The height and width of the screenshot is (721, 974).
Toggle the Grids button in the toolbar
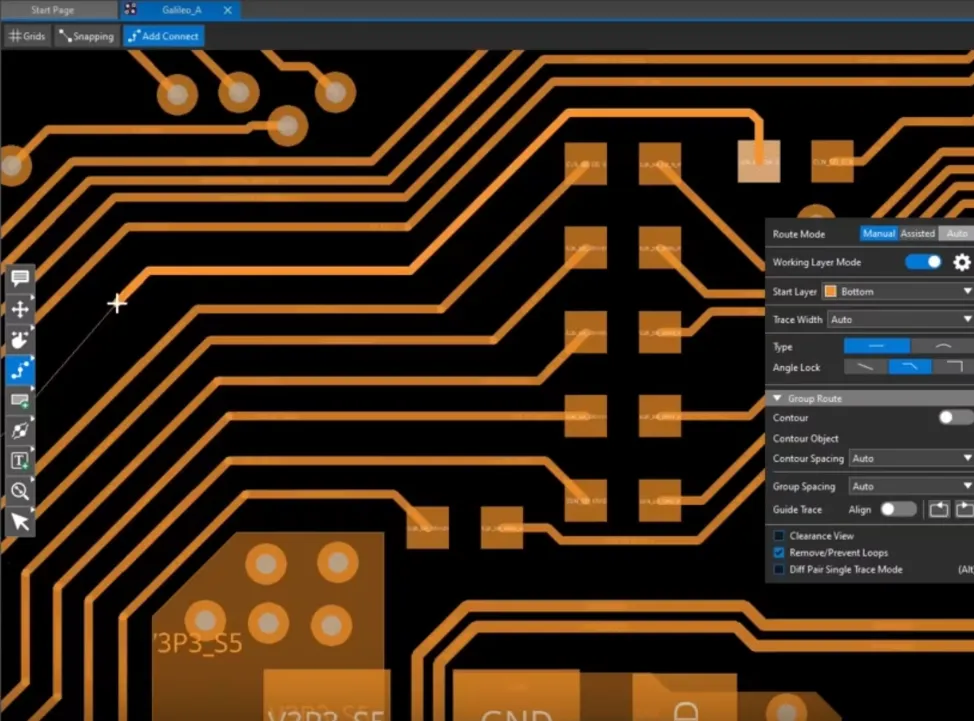27,36
